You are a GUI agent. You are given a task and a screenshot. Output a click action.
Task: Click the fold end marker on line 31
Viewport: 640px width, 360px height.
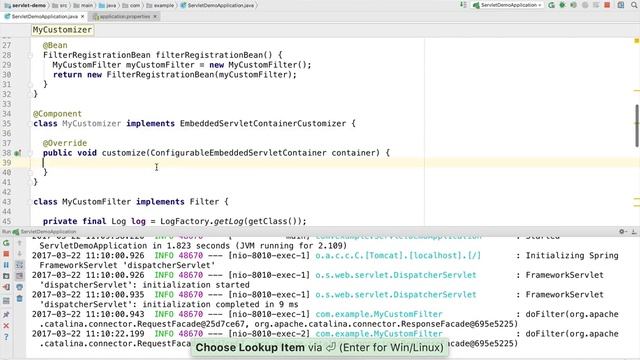point(30,84)
